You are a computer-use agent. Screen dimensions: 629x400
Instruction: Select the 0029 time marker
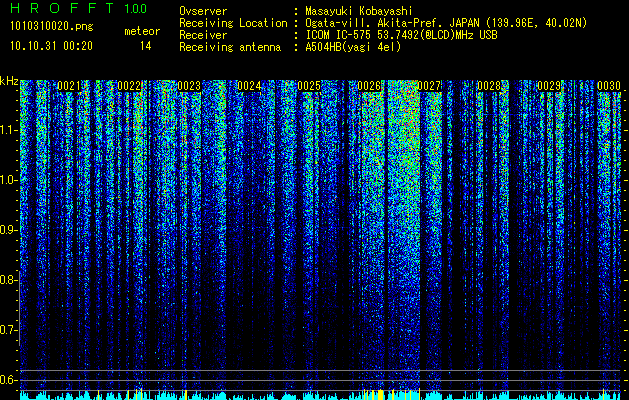point(549,86)
